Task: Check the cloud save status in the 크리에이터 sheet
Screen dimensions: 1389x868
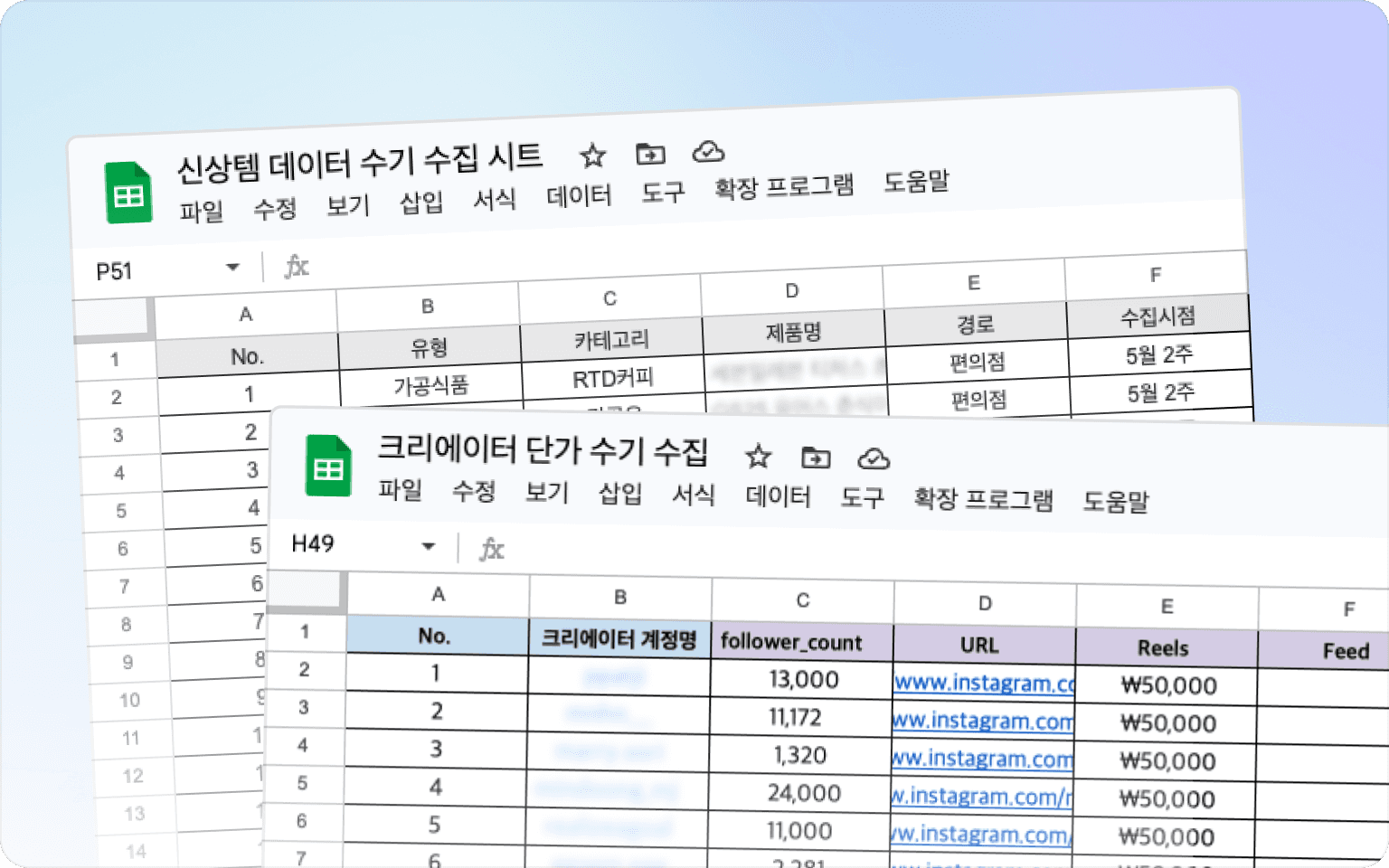Action: [874, 458]
